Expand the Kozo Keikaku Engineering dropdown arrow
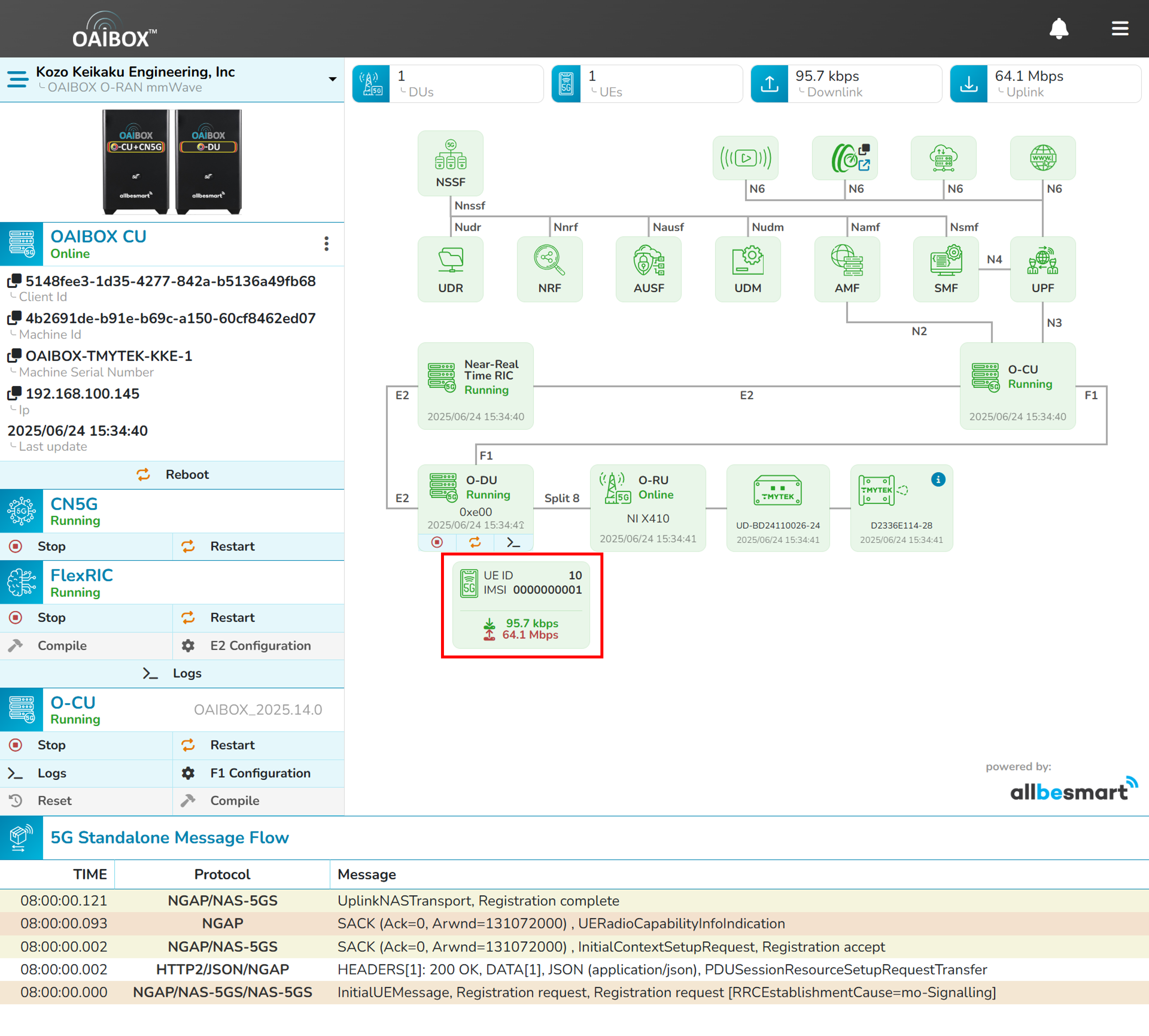Image resolution: width=1149 pixels, height=1036 pixels. (x=332, y=79)
